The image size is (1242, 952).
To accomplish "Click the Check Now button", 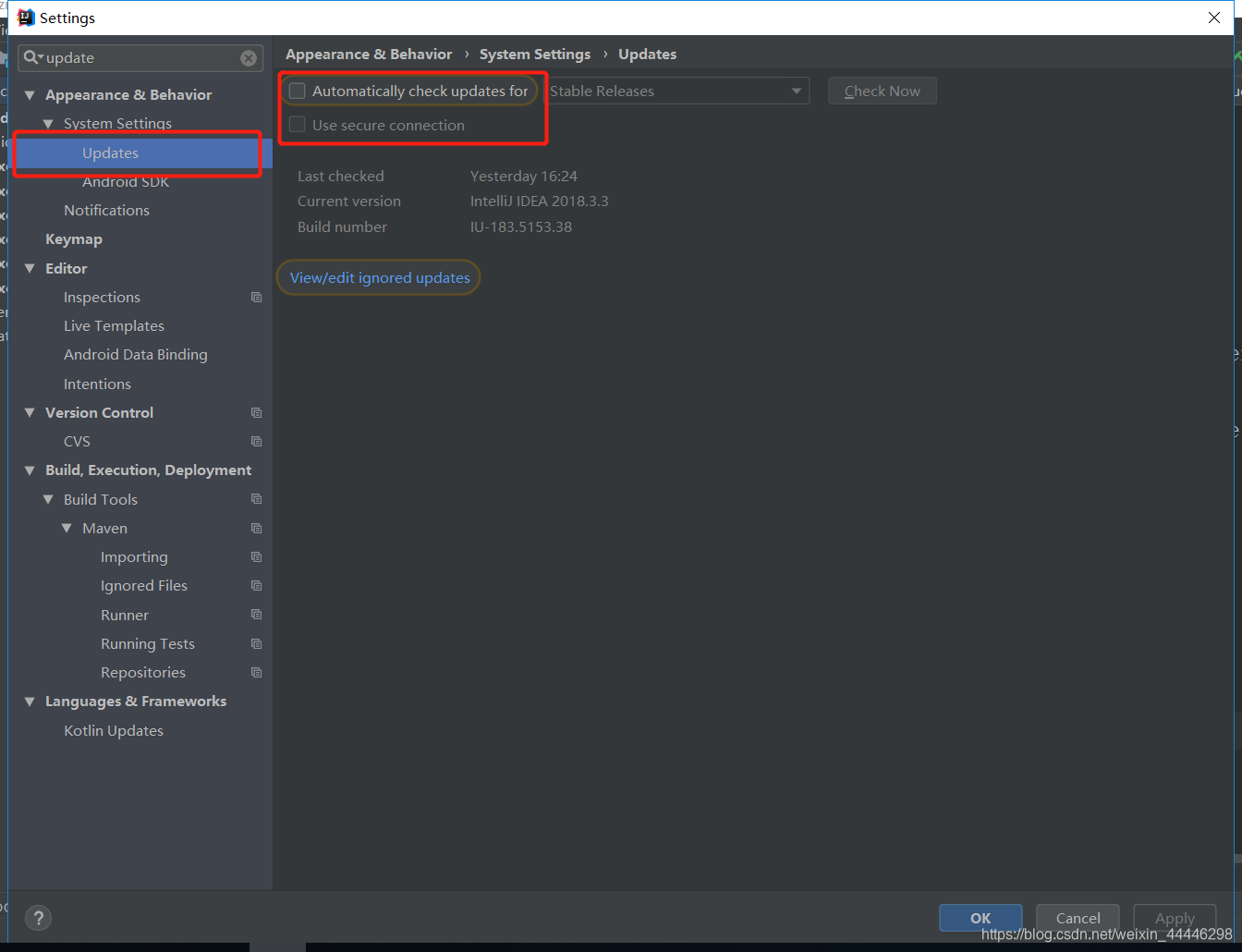I will pos(883,91).
